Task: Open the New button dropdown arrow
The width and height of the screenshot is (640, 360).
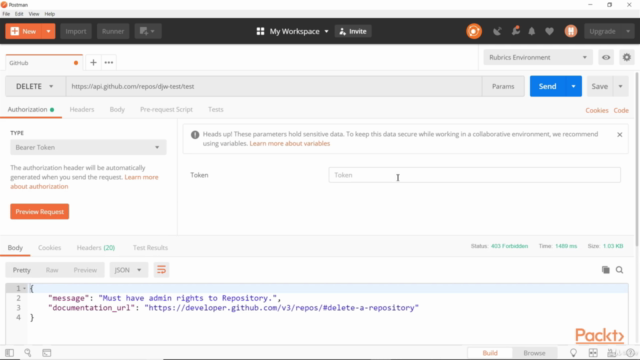Action: (48, 31)
